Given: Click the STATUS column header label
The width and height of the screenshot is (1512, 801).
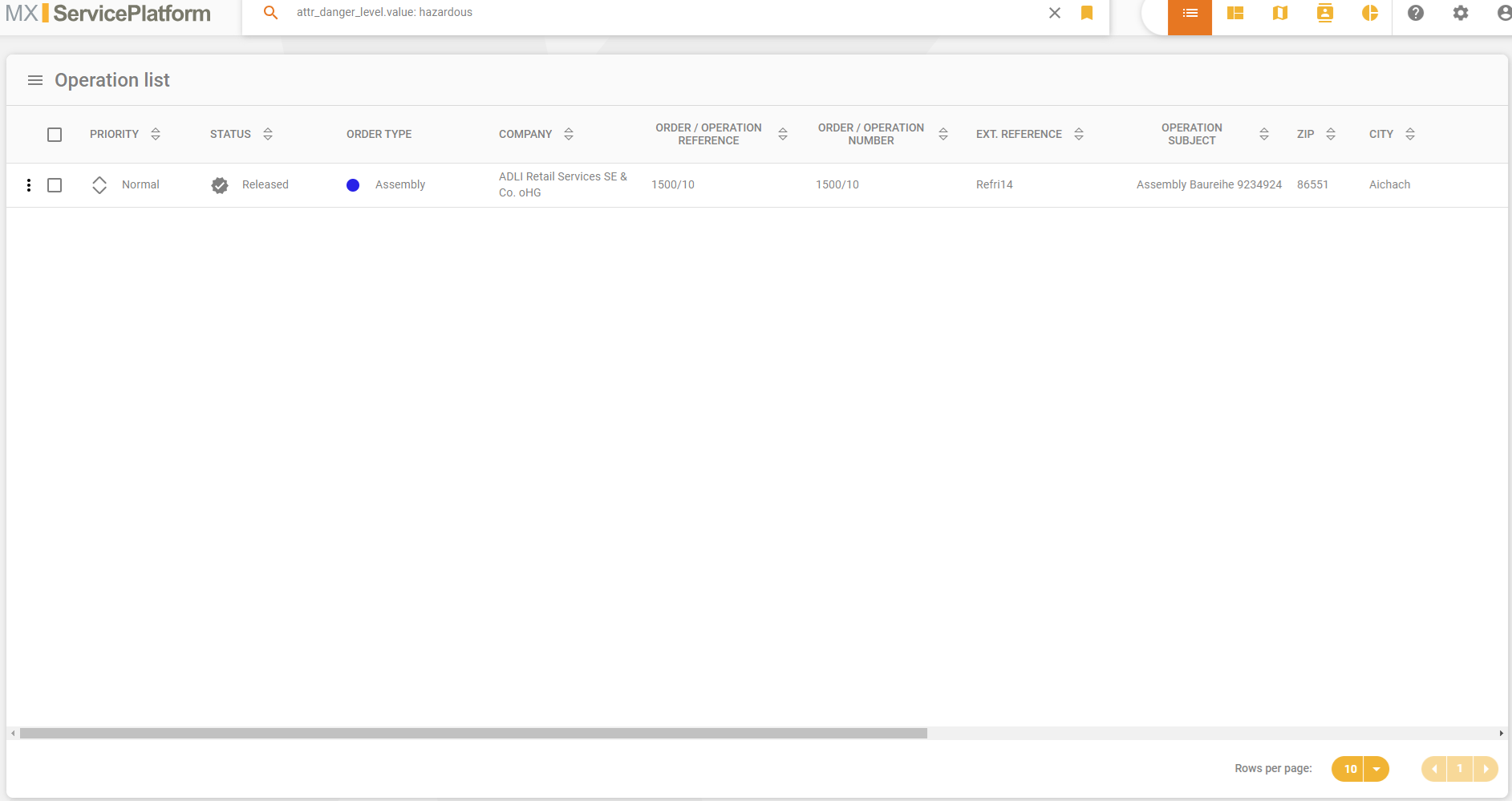Looking at the screenshot, I should (230, 134).
